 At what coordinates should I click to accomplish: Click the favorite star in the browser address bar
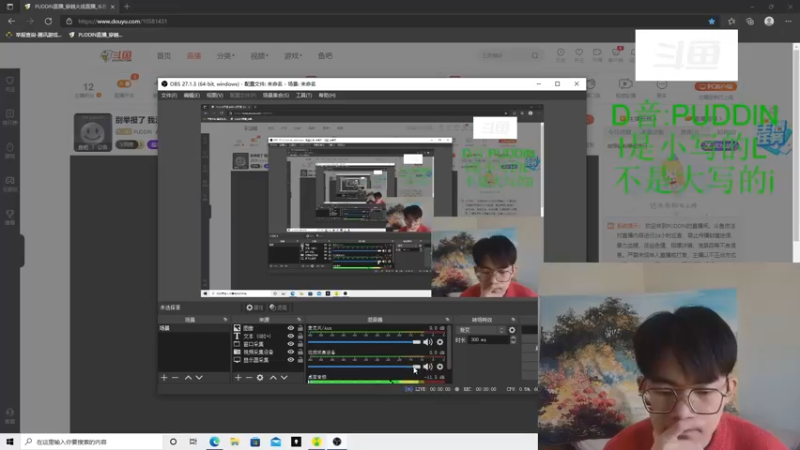click(x=712, y=21)
